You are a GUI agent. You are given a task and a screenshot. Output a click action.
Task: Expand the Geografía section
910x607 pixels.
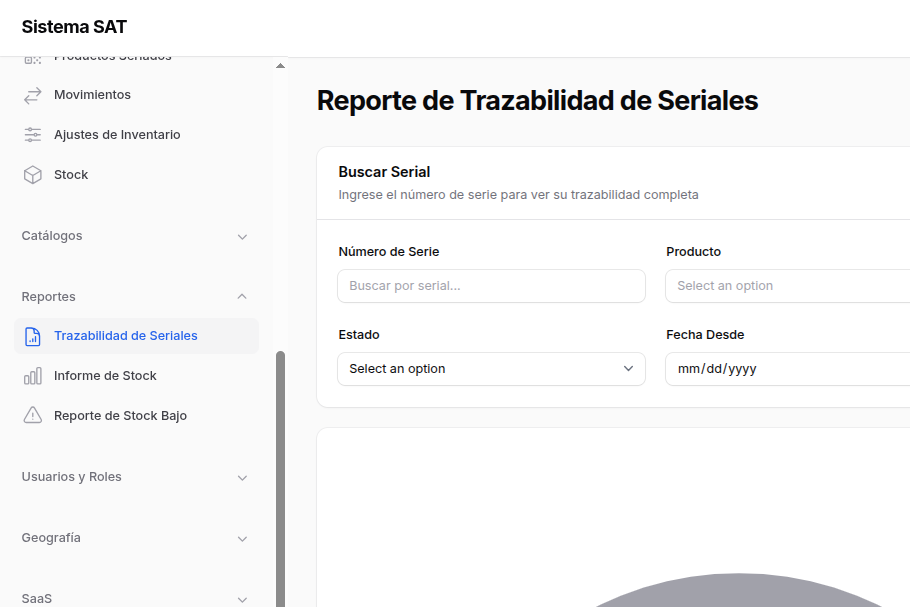pos(242,539)
